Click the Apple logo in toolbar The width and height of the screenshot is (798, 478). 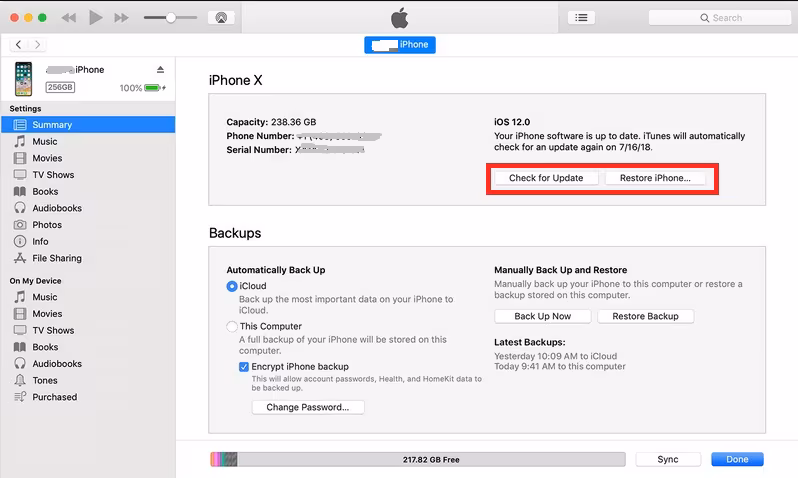(400, 18)
